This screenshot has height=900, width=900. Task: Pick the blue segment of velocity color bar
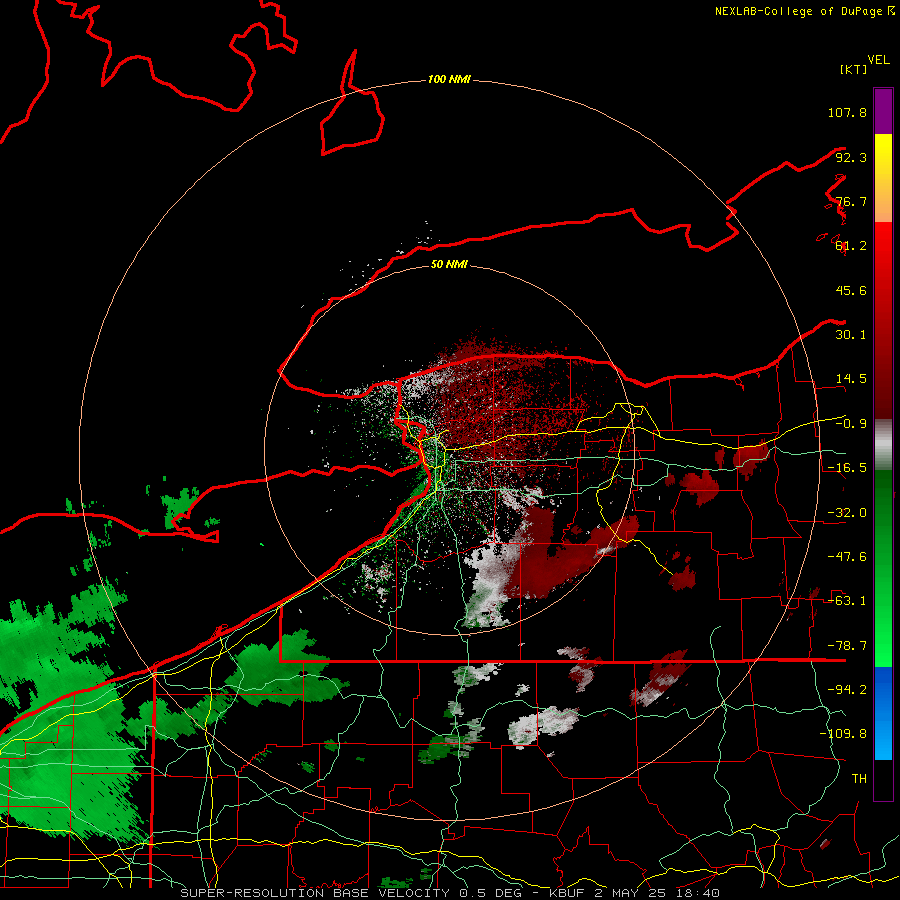pos(883,713)
